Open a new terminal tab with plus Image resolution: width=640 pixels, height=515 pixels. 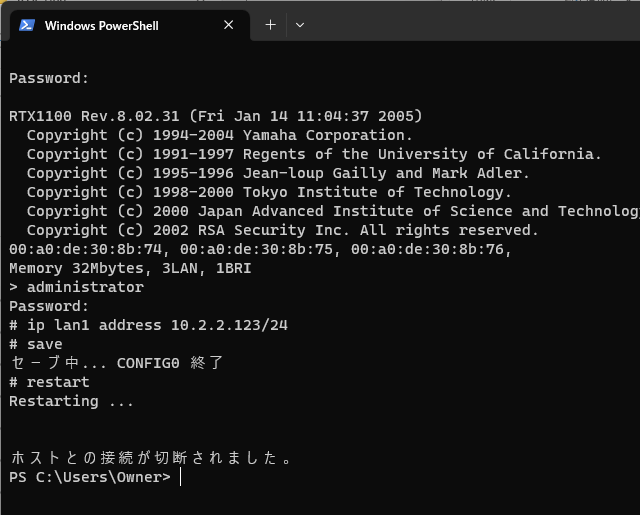coord(270,25)
